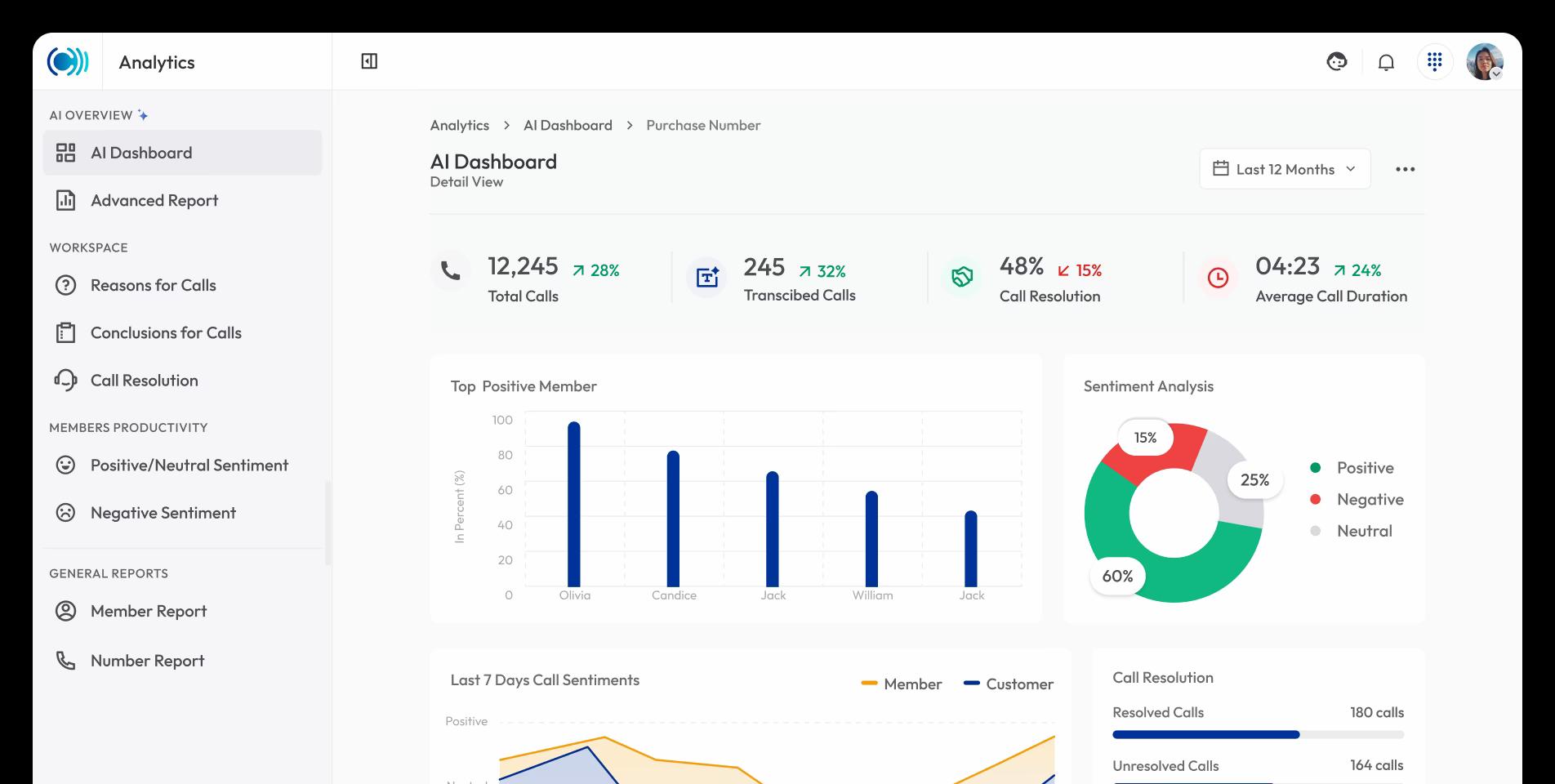
Task: Open Member Report
Action: [x=182, y=611]
